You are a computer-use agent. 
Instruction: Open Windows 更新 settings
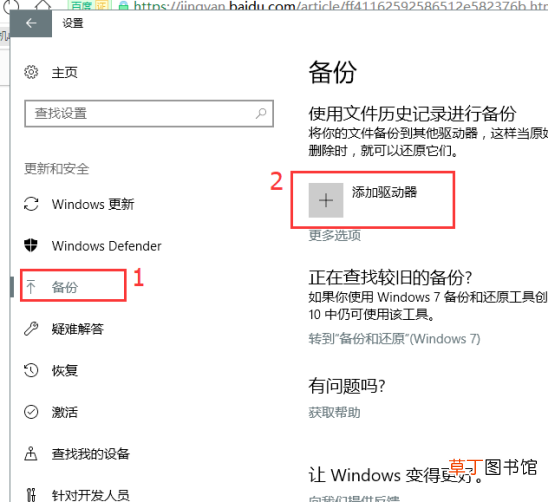[x=93, y=204]
